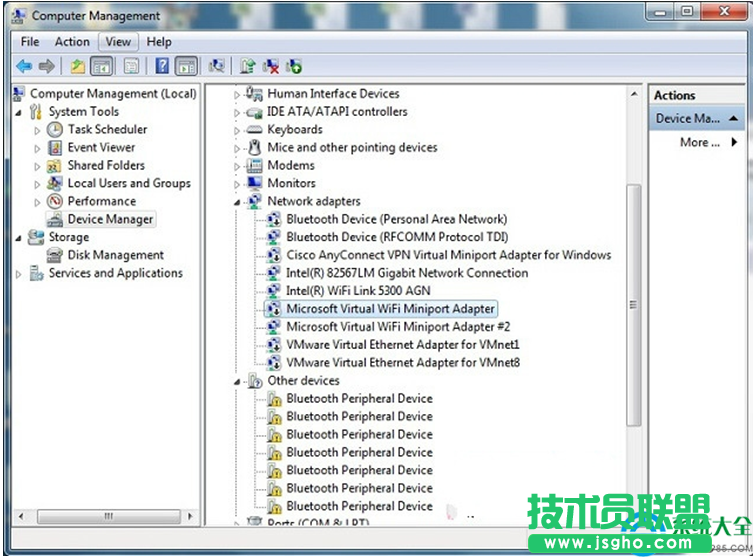Click the device list vertical scrollbar
The height and width of the screenshot is (559, 755).
point(632,305)
